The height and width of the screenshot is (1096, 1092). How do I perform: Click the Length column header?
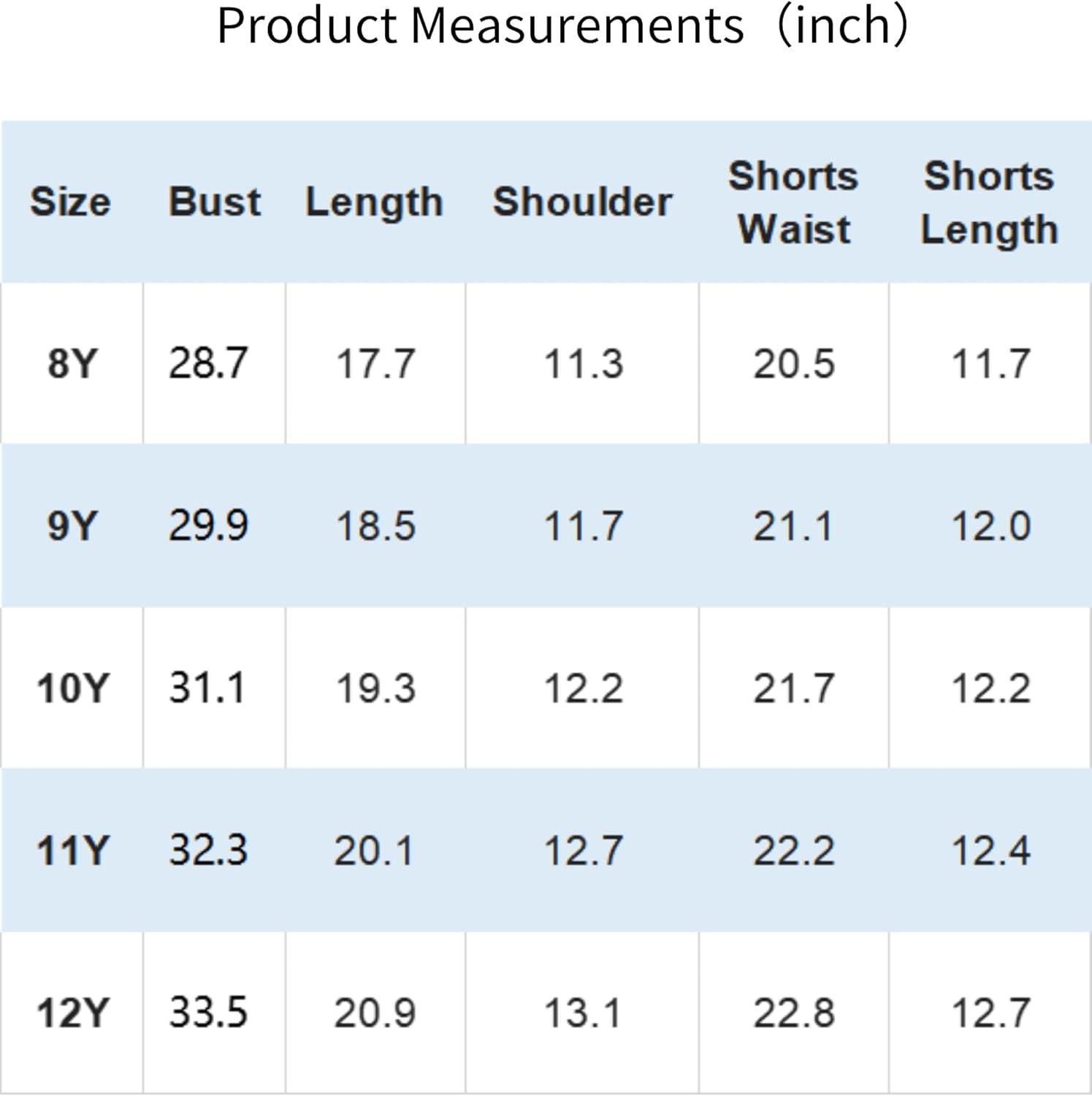[375, 203]
